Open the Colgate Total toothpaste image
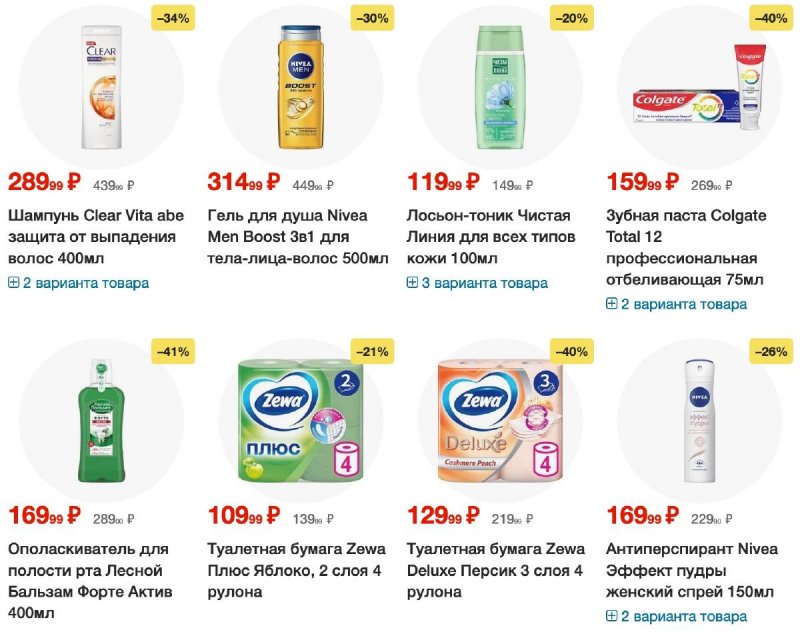The height and width of the screenshot is (638, 800). point(699,87)
